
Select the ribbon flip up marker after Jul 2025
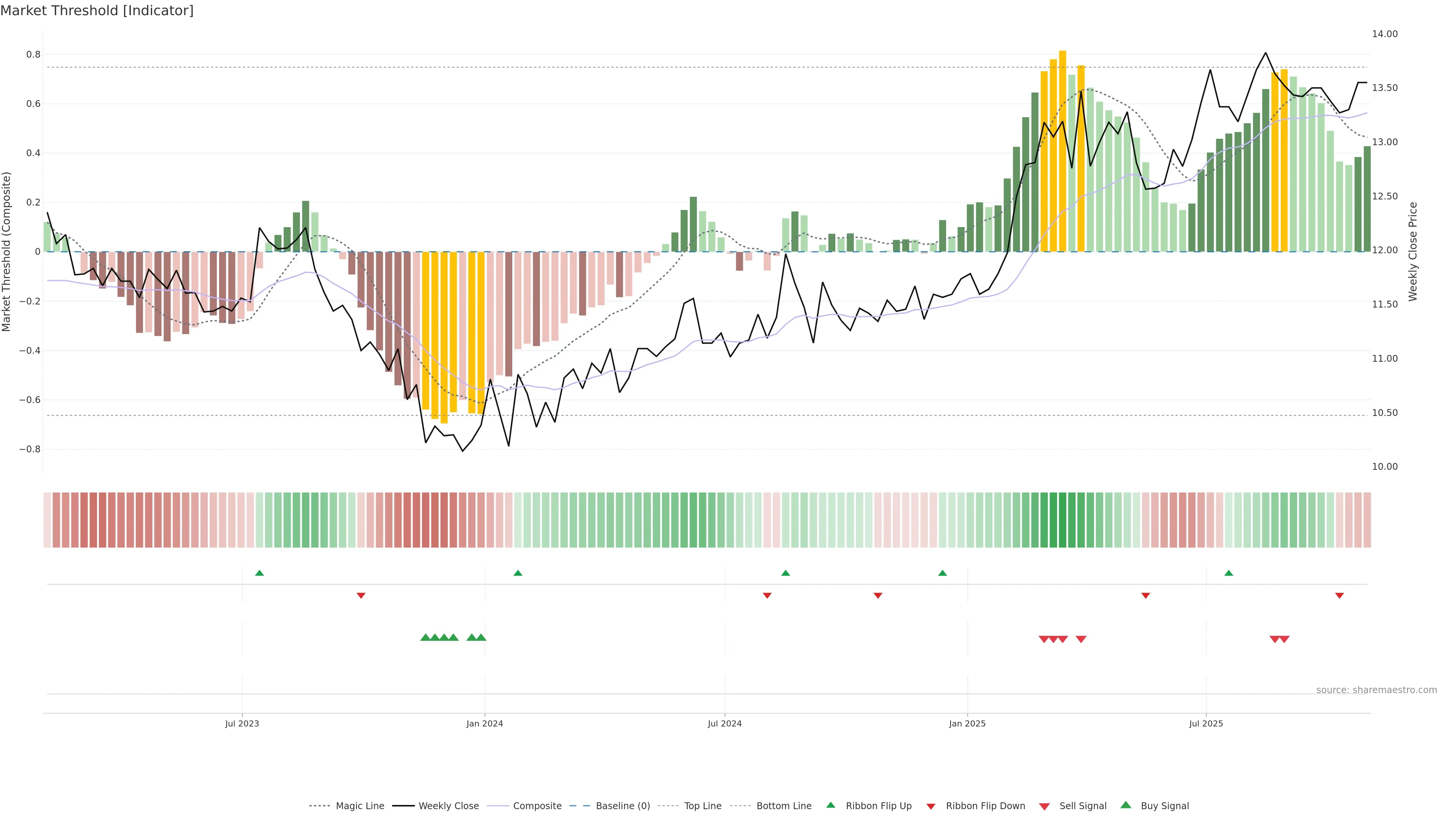(1229, 573)
